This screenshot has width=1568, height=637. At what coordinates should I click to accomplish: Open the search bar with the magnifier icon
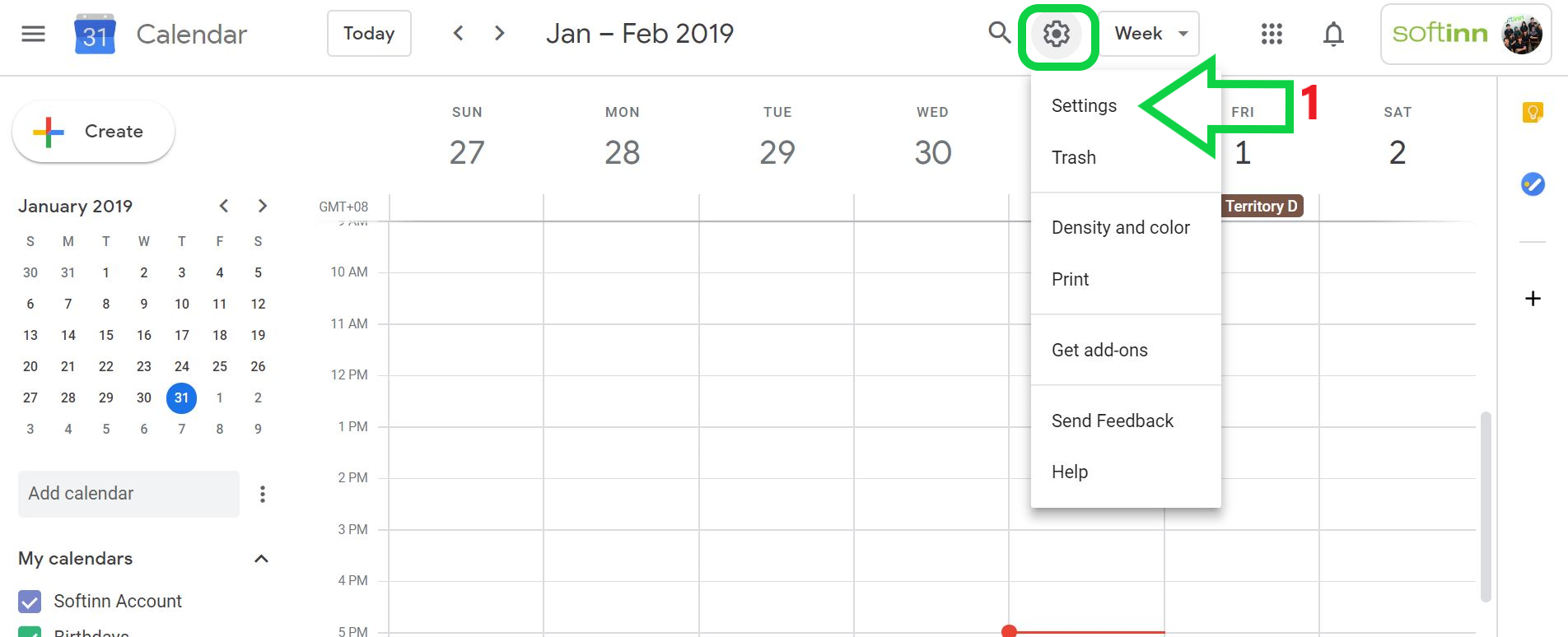tap(998, 34)
